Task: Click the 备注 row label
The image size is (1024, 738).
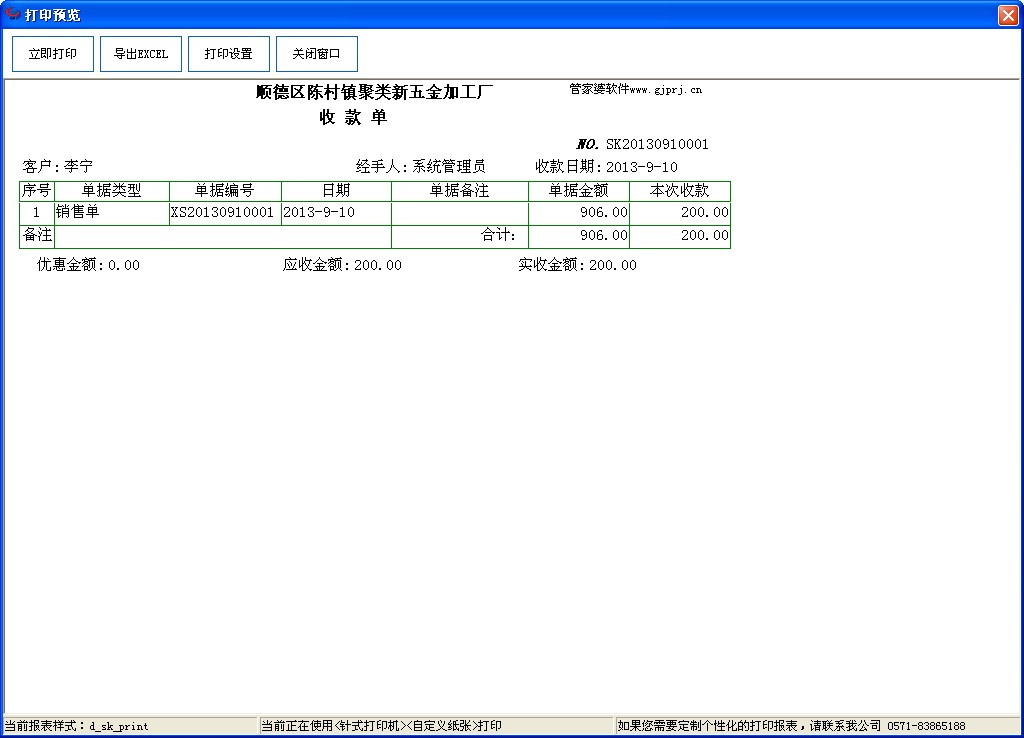Action: coord(37,235)
